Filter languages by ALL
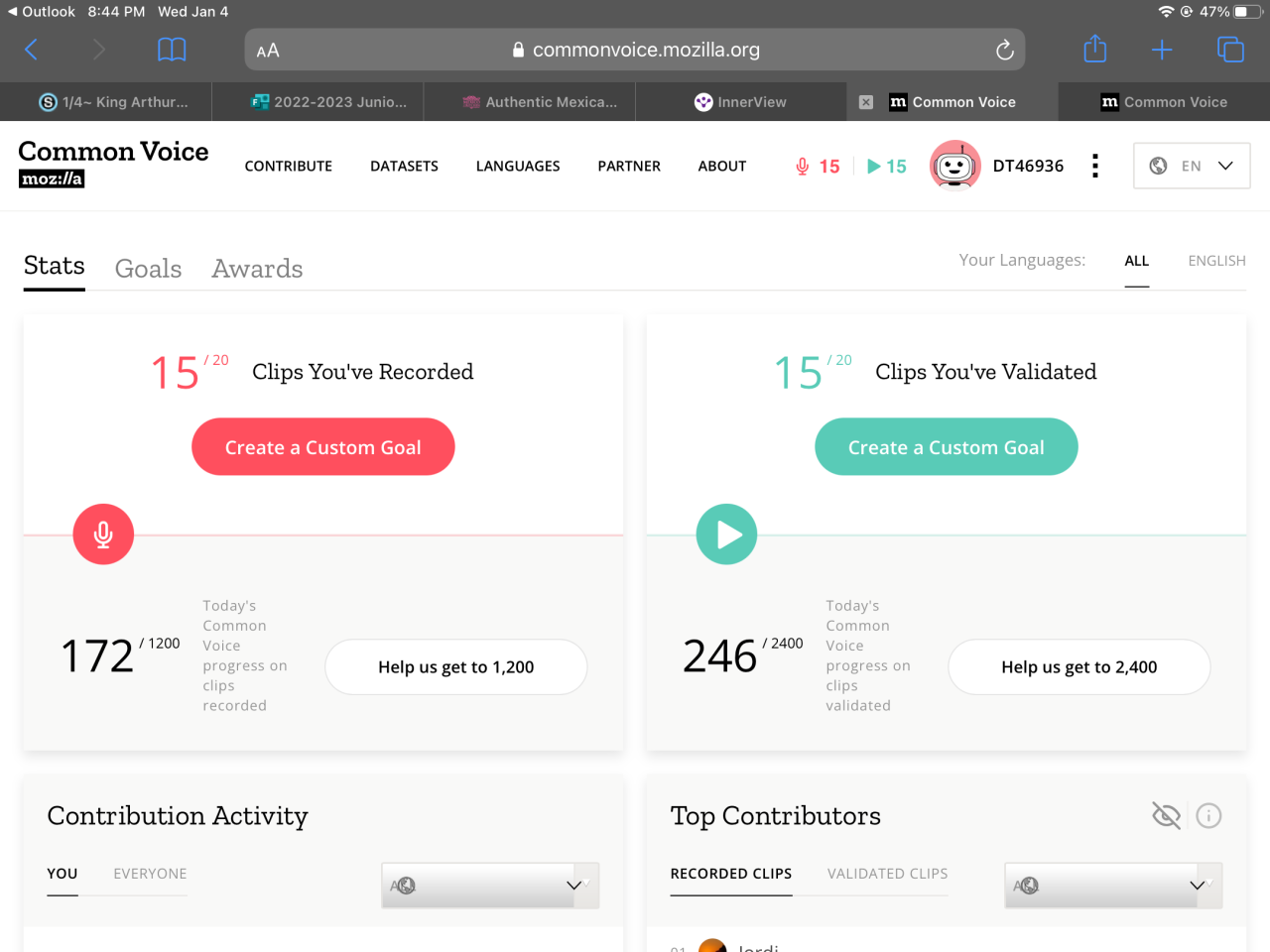 tap(1137, 261)
